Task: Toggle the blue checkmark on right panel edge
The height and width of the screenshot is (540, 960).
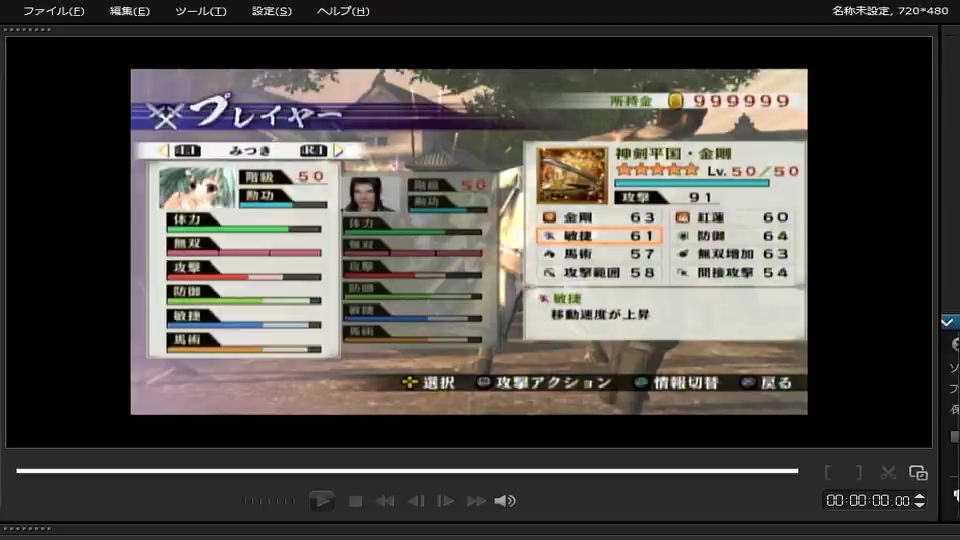Action: coord(948,322)
